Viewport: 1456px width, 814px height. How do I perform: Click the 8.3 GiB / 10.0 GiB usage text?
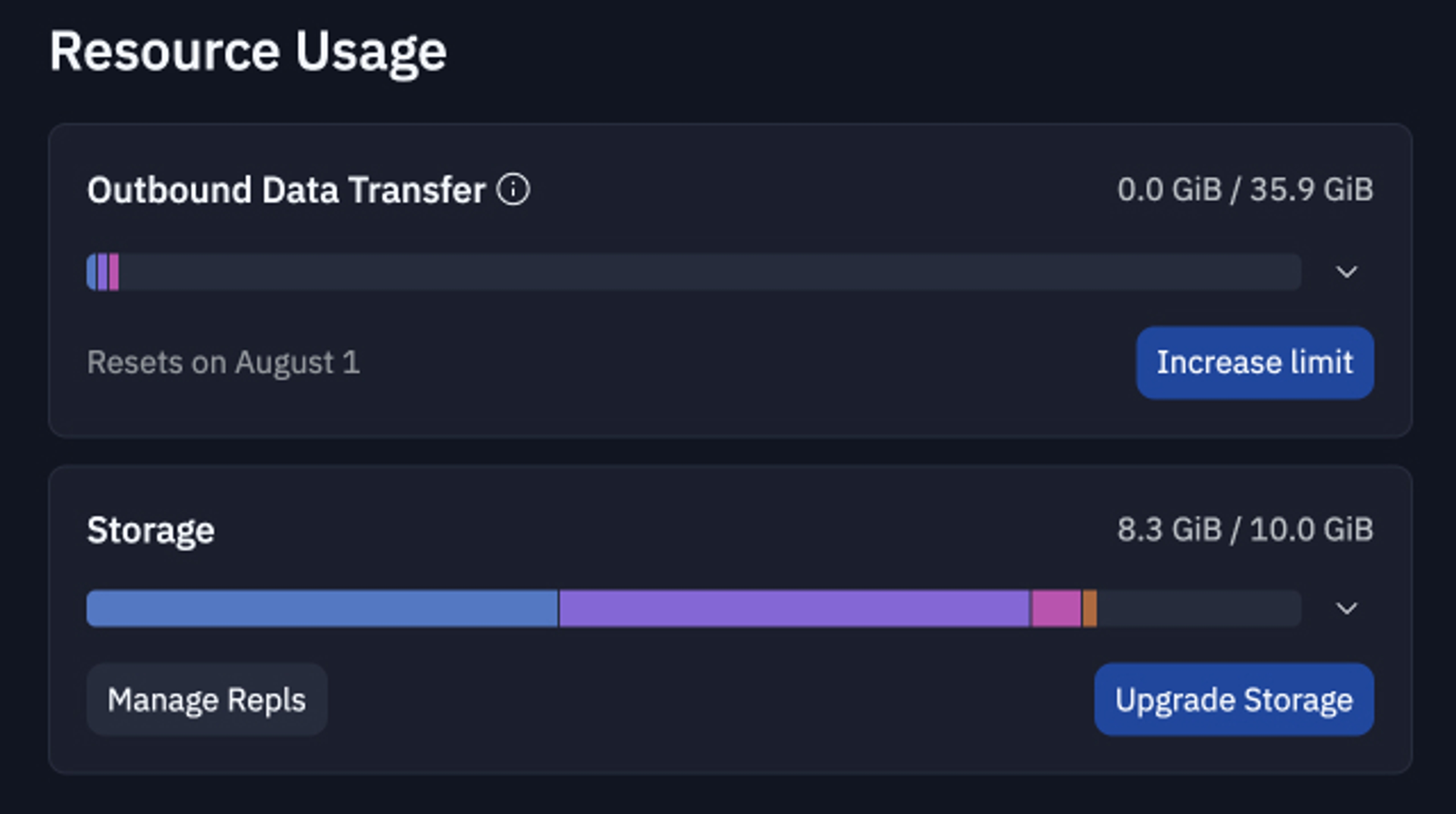click(x=1244, y=530)
